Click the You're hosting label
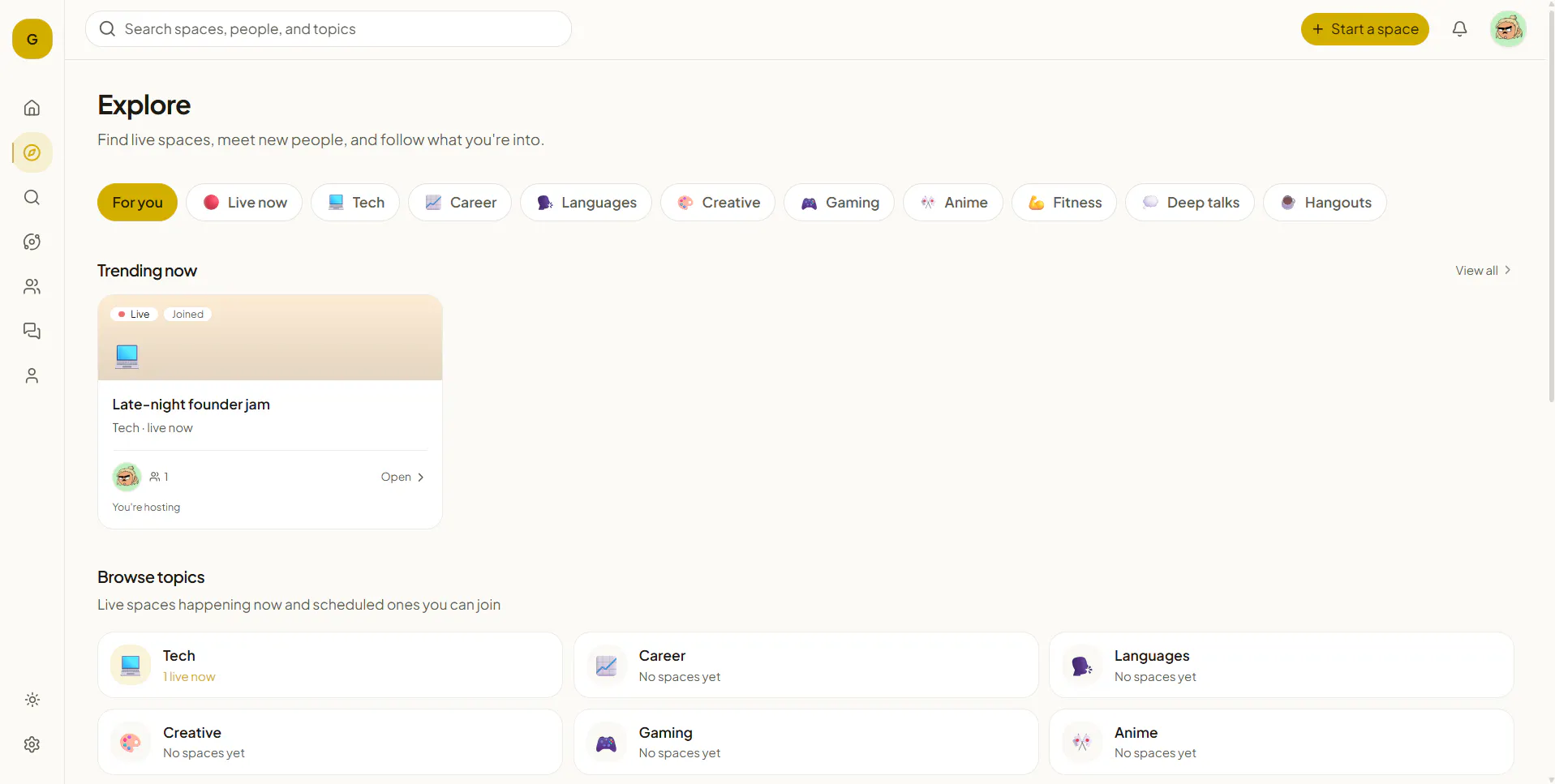1555x784 pixels. [146, 508]
